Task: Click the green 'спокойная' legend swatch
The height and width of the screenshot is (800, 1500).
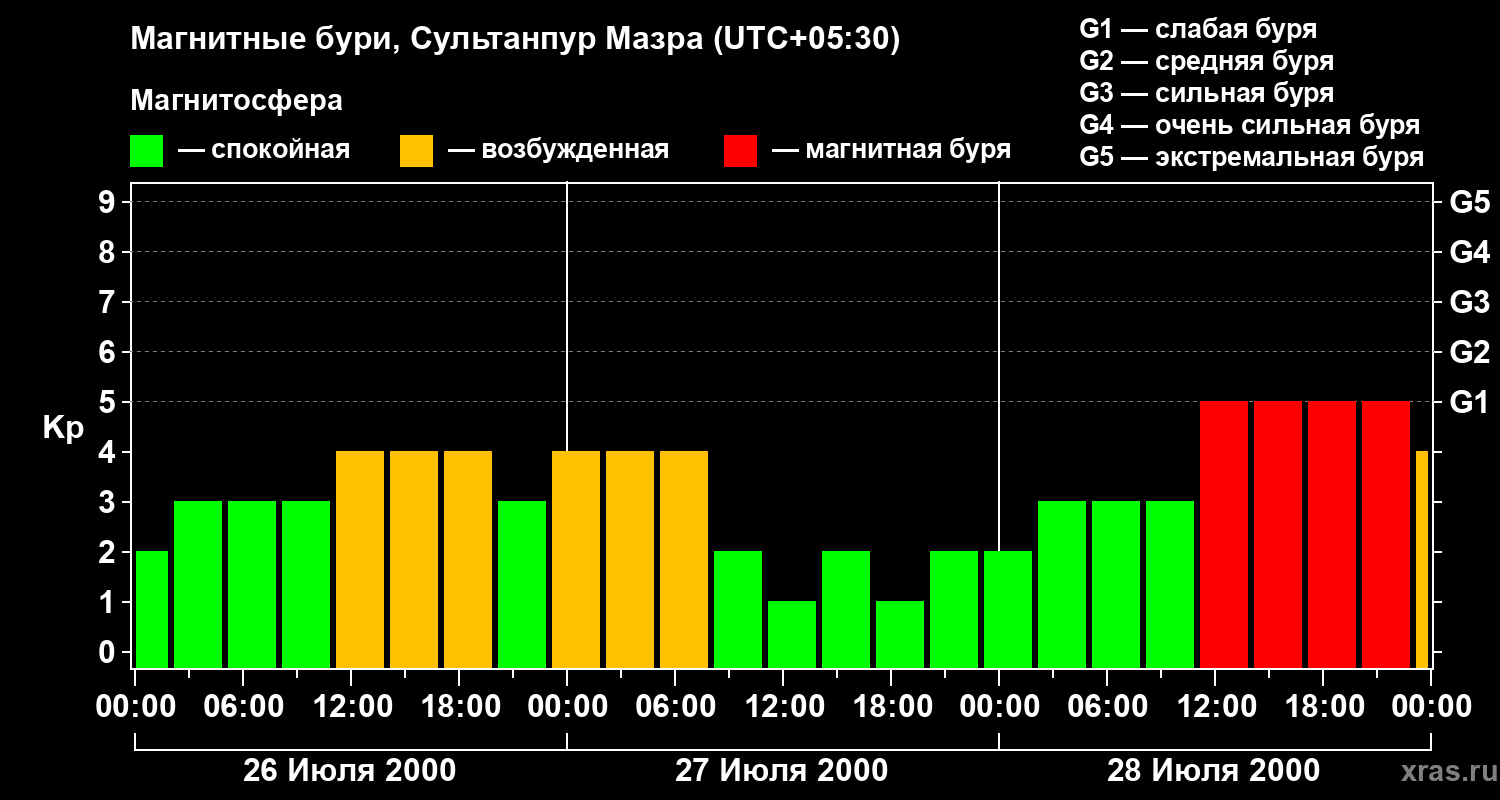Action: (x=146, y=151)
